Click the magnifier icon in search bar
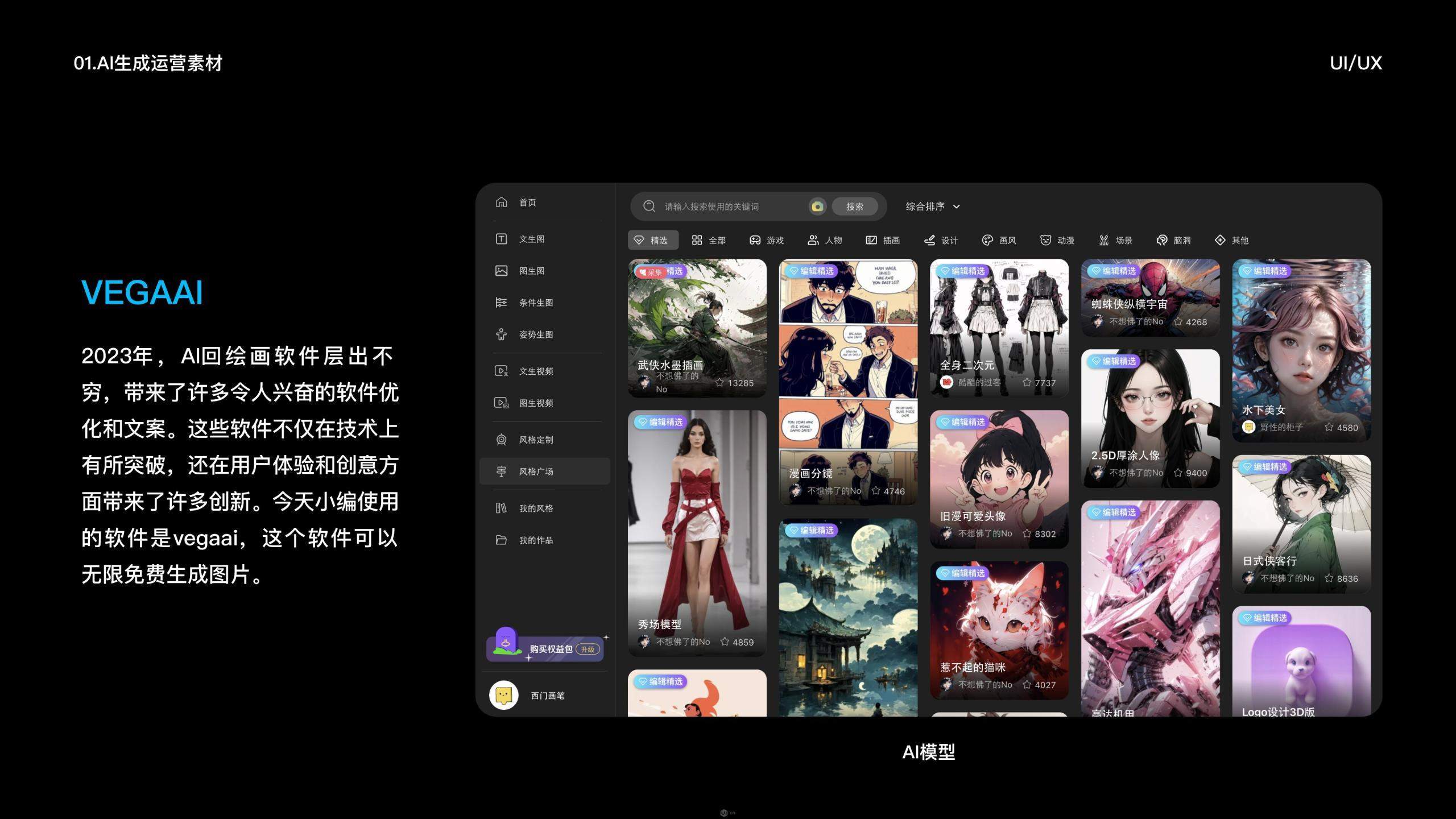The width and height of the screenshot is (1456, 819). click(649, 206)
